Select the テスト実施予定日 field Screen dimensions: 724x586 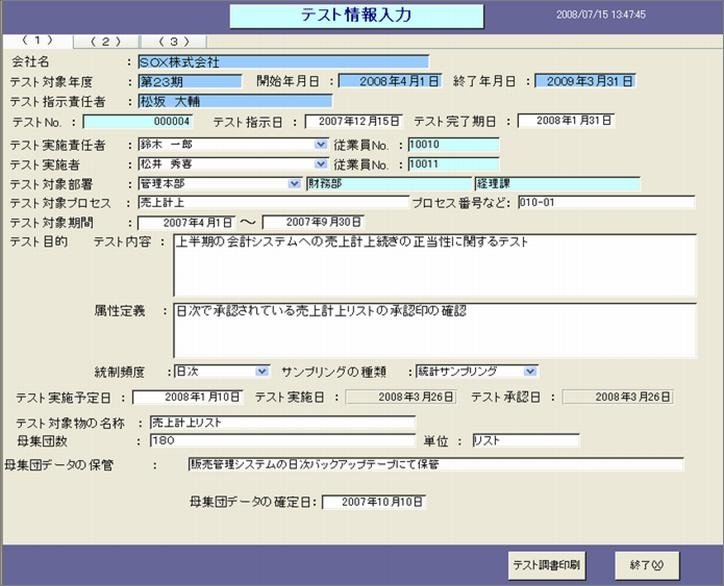[x=187, y=398]
